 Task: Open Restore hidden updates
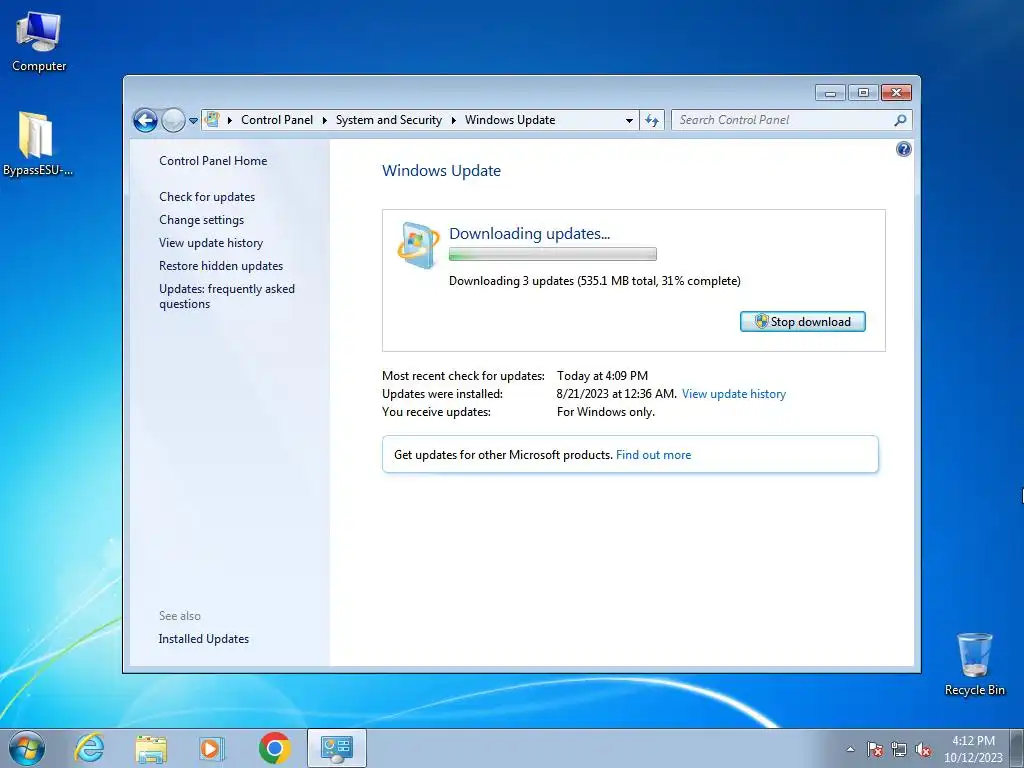tap(221, 266)
